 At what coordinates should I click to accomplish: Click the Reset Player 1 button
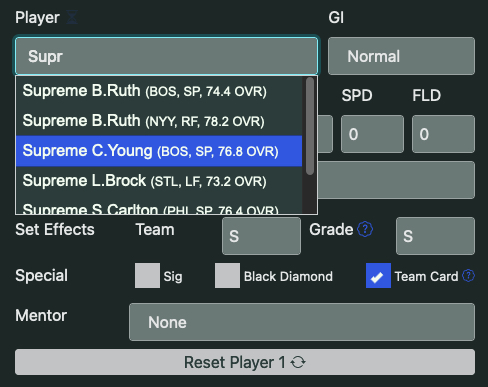[x=245, y=362]
